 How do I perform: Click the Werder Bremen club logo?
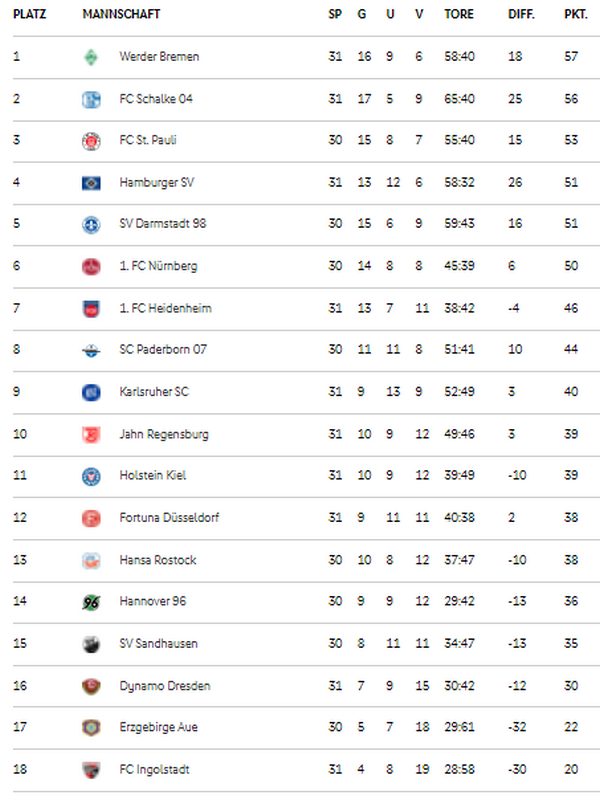91,57
